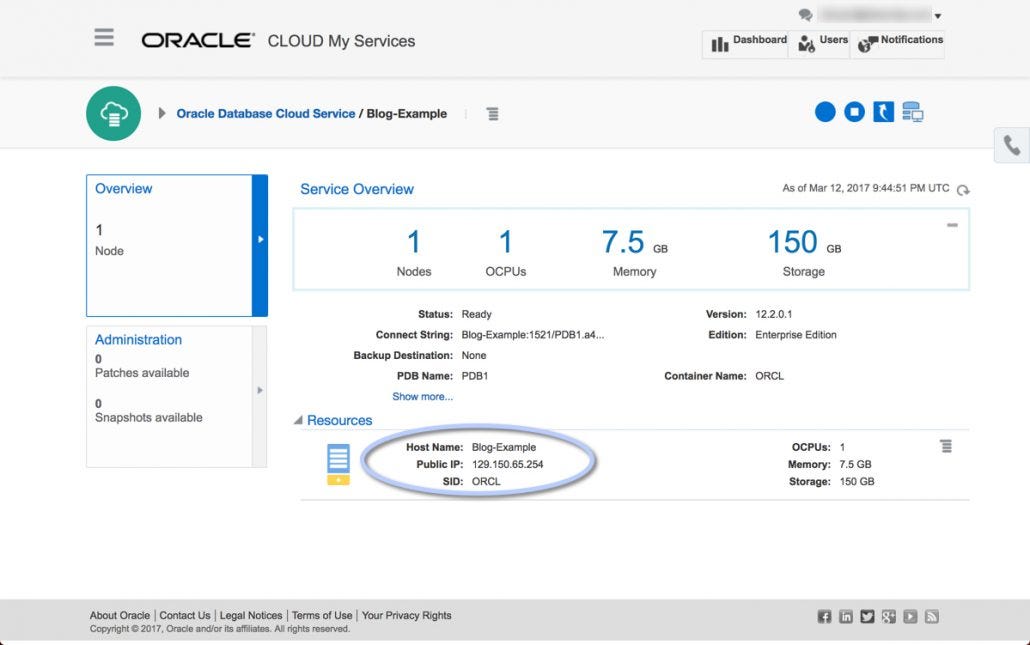Click the PDB Name PDB1 value
This screenshot has width=1030, height=645.
pos(475,376)
